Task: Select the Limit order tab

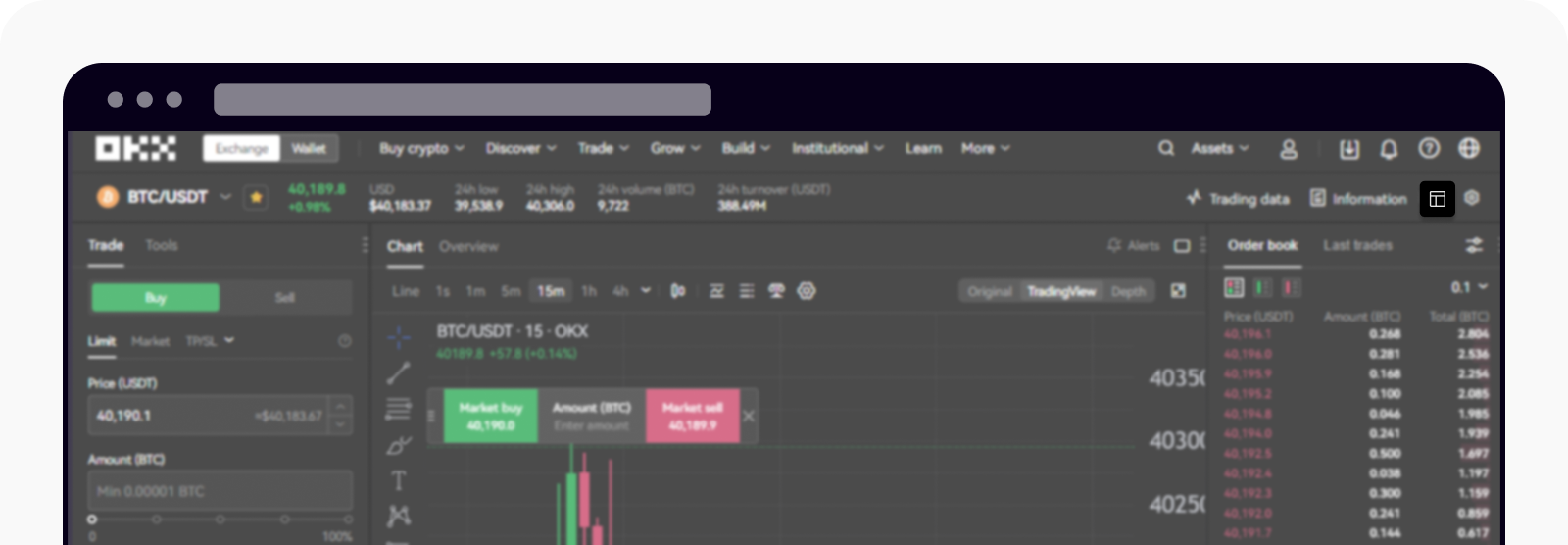Action: (102, 341)
